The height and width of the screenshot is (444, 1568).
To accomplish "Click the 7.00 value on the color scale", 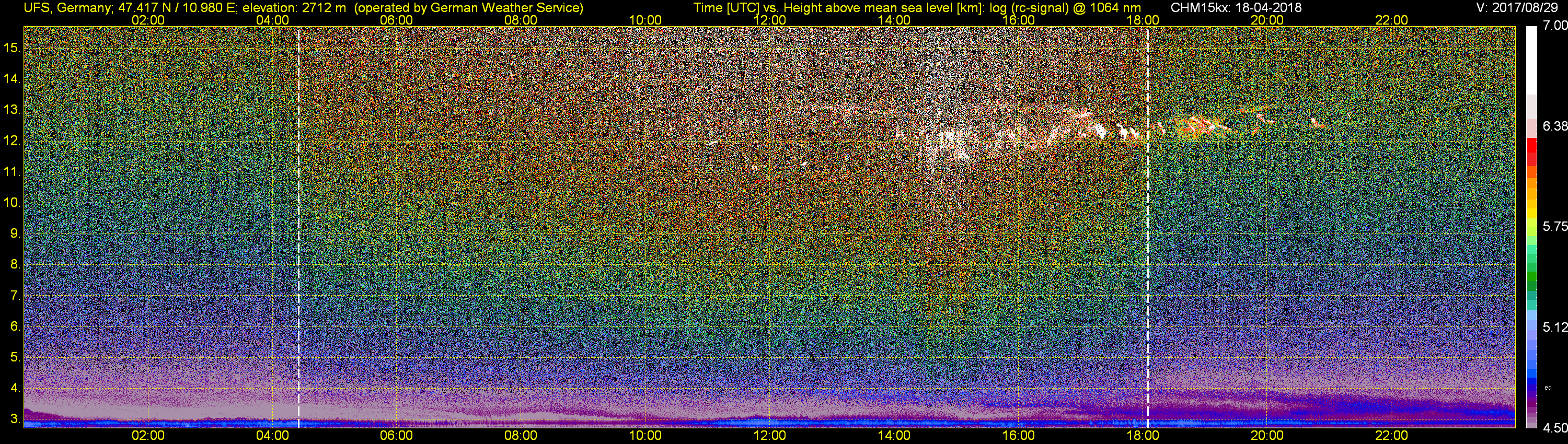I will pyautogui.click(x=1555, y=26).
